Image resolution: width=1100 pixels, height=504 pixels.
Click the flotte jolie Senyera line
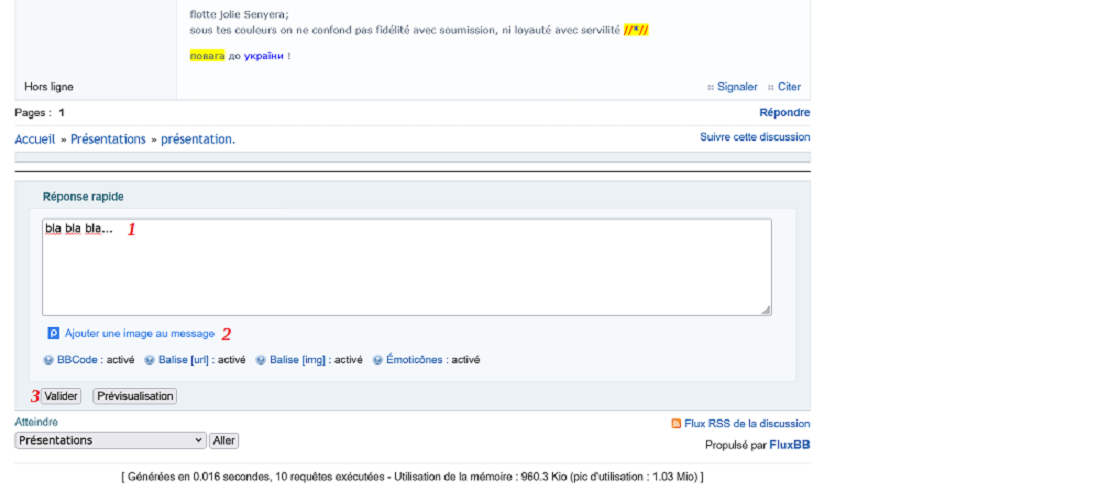coord(239,15)
